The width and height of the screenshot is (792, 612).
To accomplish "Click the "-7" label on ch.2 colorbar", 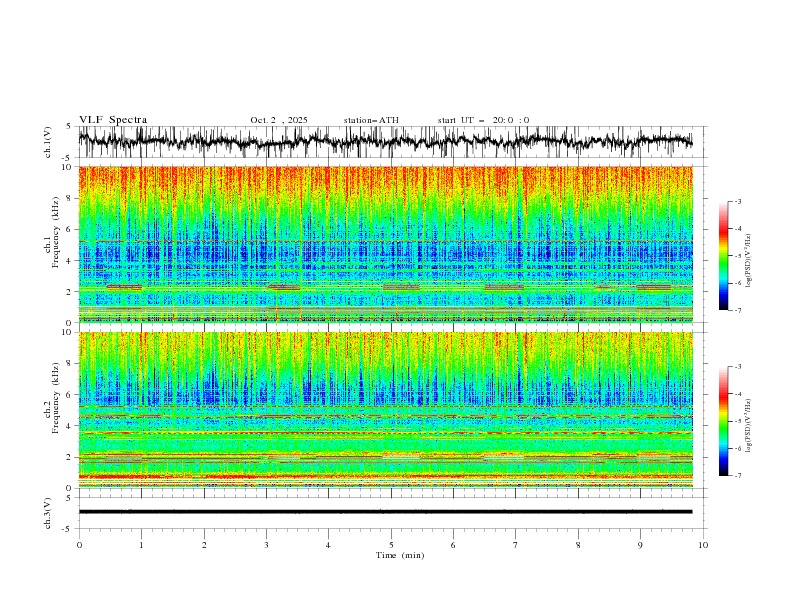I will 737,476.
